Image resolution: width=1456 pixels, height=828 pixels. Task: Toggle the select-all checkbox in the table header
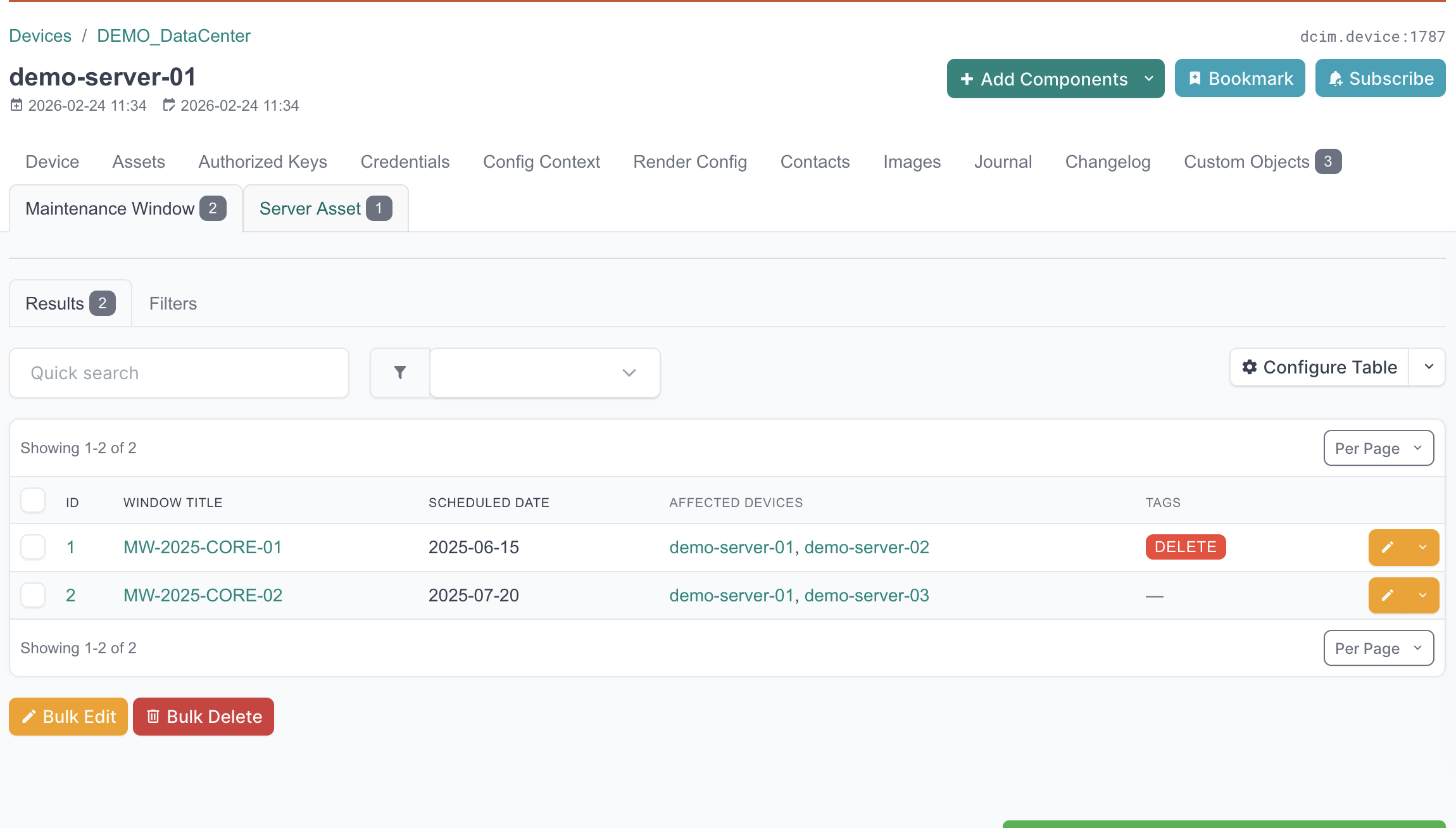click(33, 501)
